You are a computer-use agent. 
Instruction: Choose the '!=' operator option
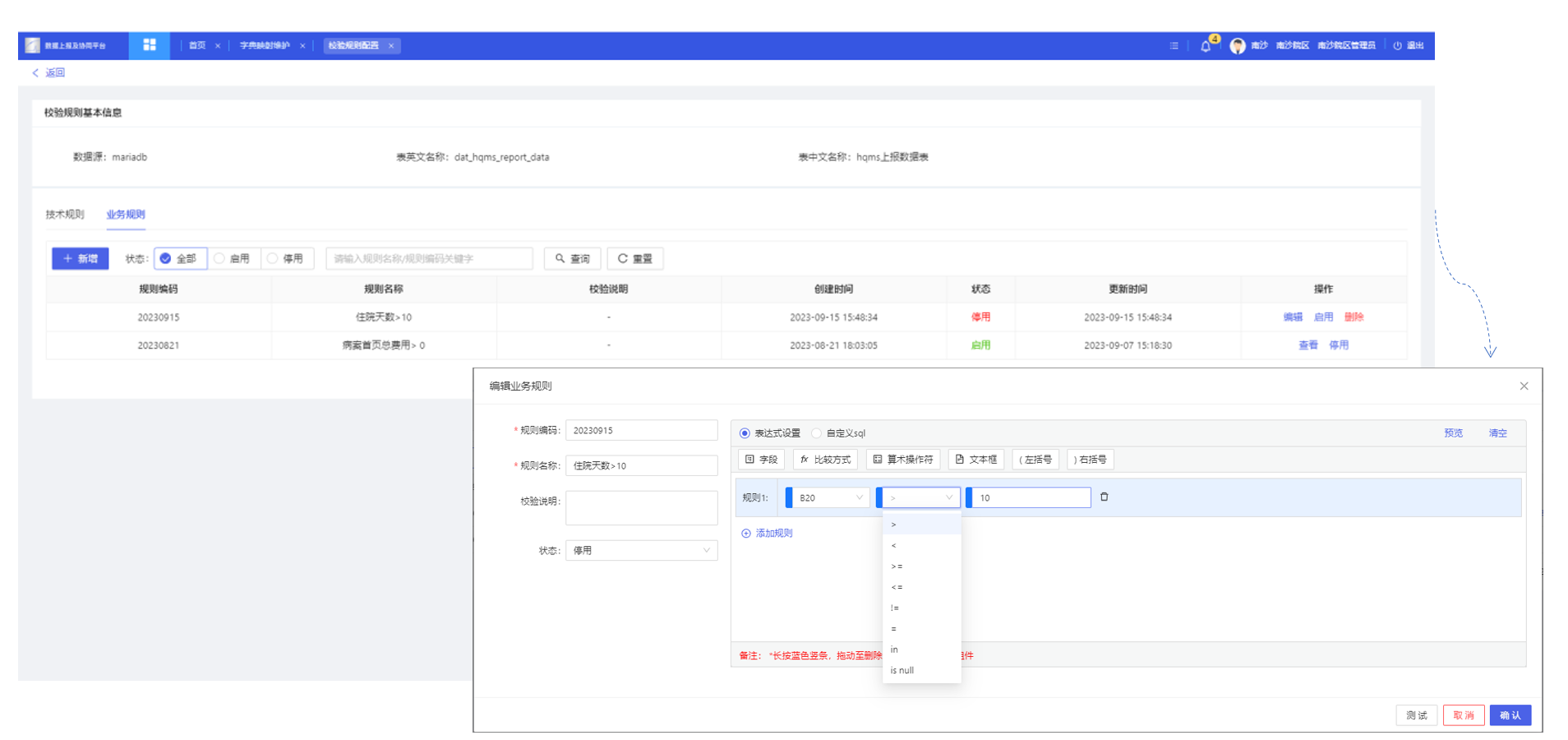click(921, 608)
